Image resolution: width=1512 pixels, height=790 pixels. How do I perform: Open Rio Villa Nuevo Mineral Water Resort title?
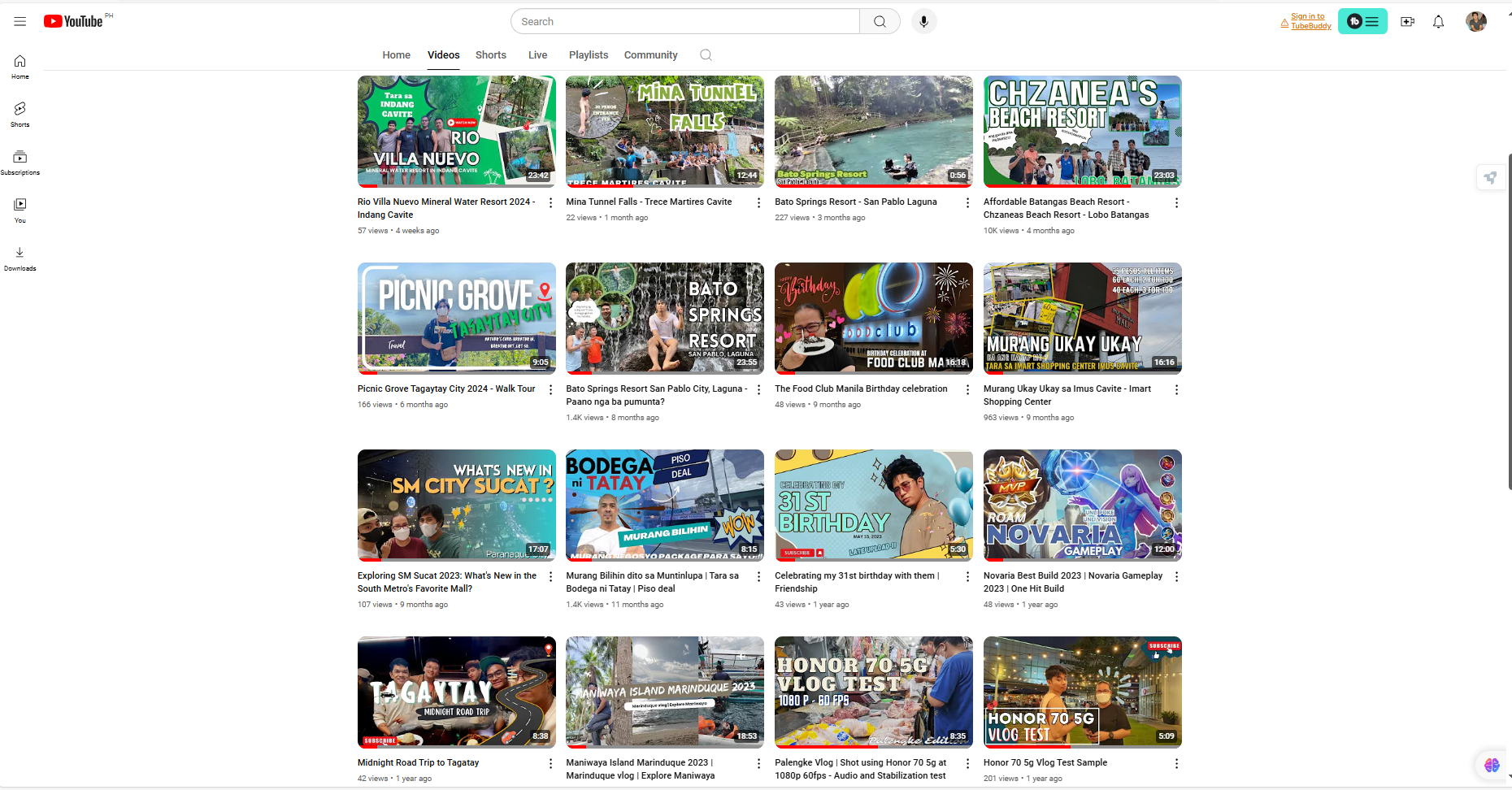tap(446, 208)
